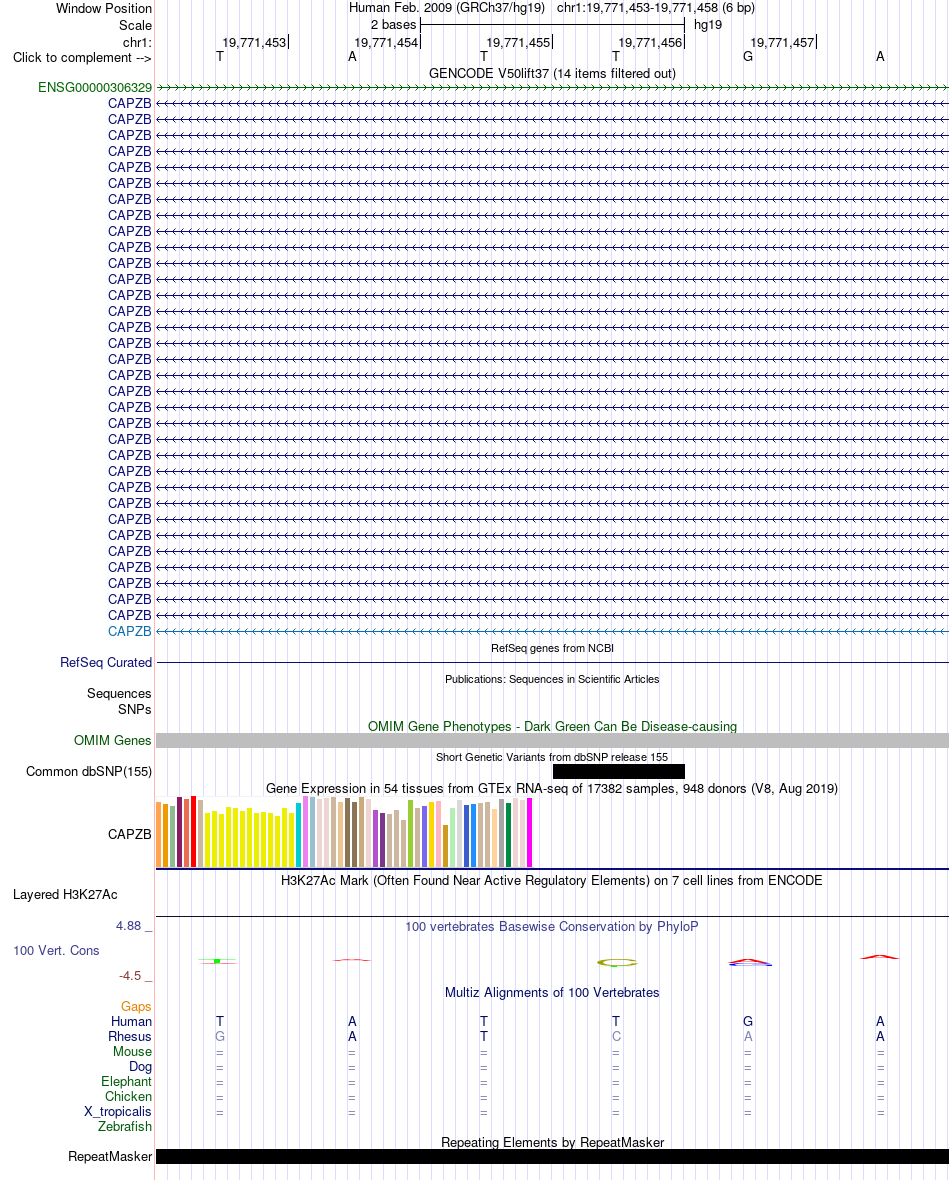Screen dimensions: 950x1180
Task: Click position label 19,771,456
Action: (x=650, y=43)
